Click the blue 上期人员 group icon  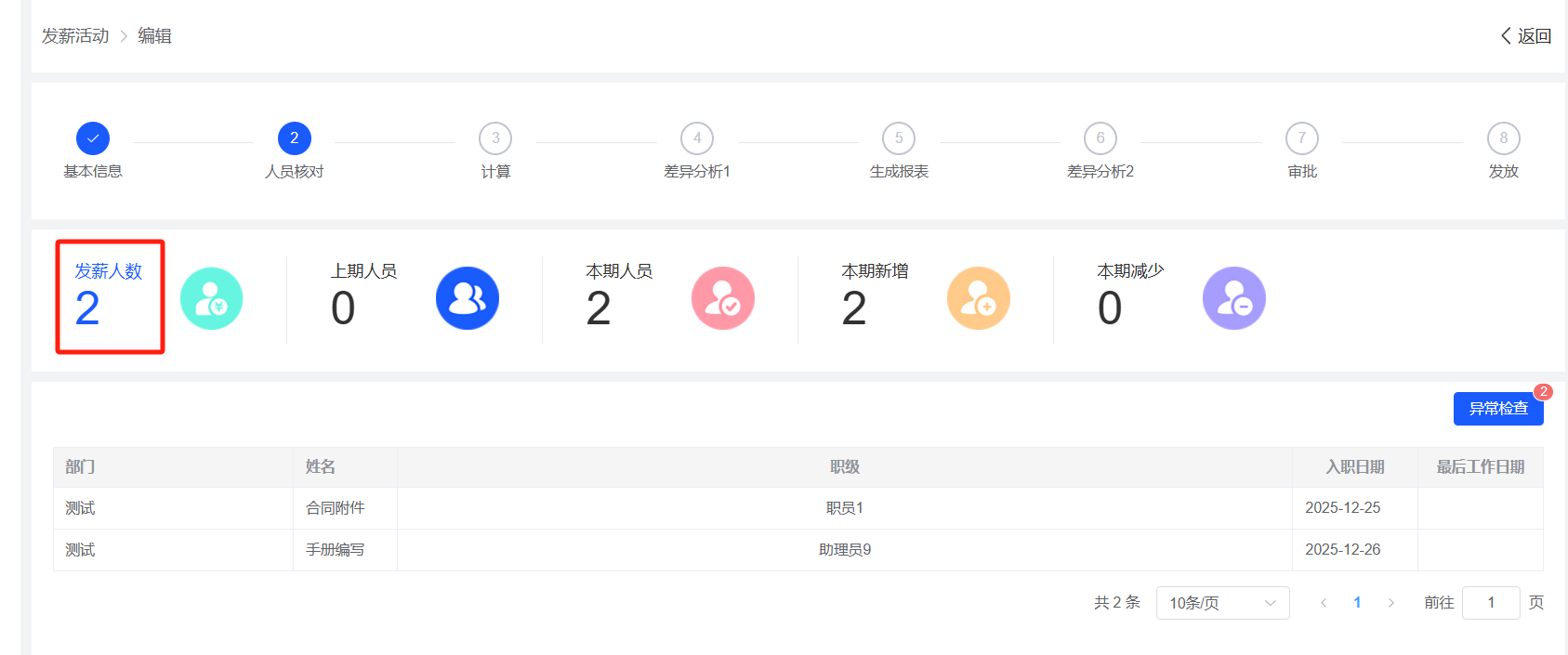click(x=468, y=298)
